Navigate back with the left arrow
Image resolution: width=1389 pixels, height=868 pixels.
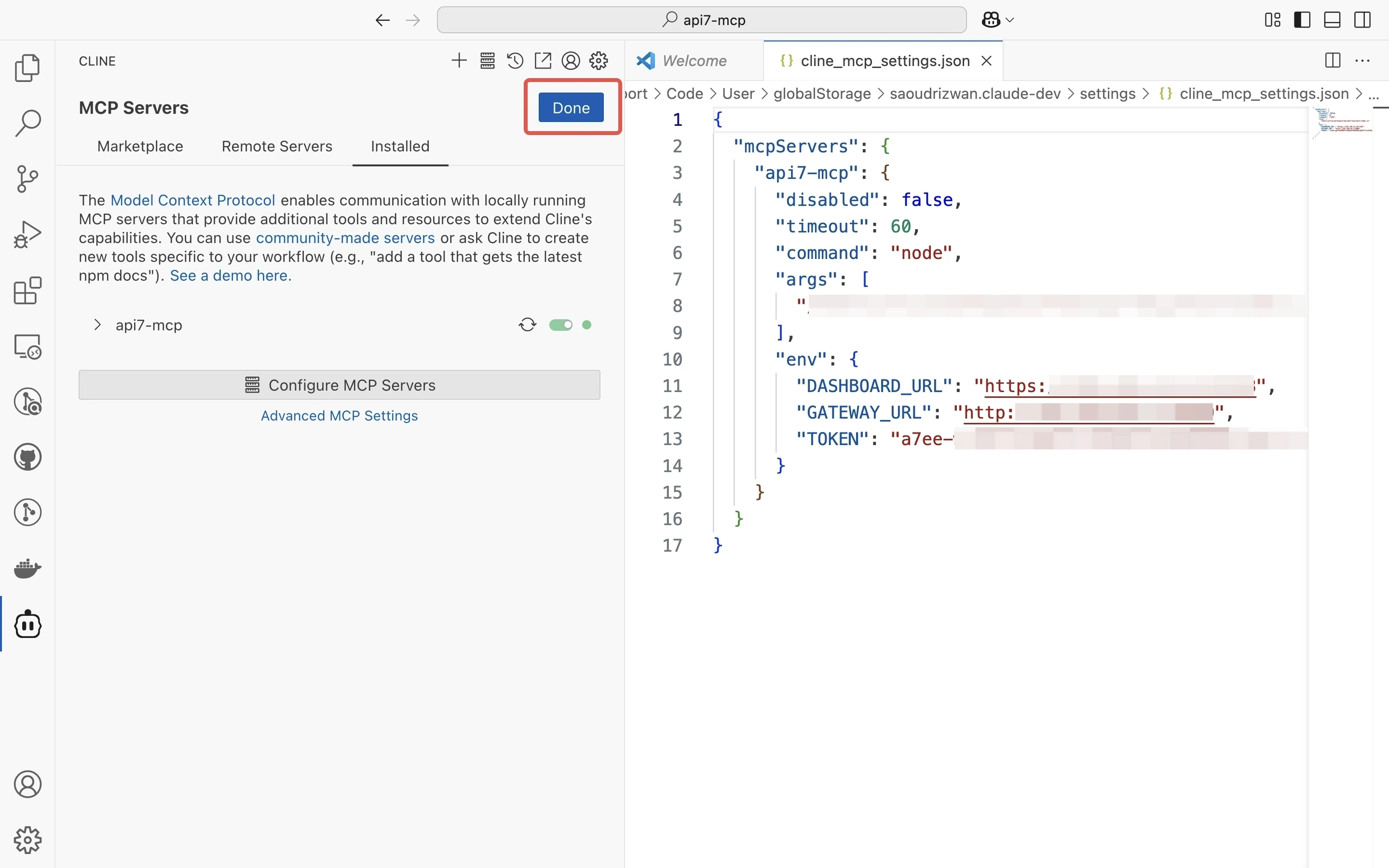pos(382,20)
